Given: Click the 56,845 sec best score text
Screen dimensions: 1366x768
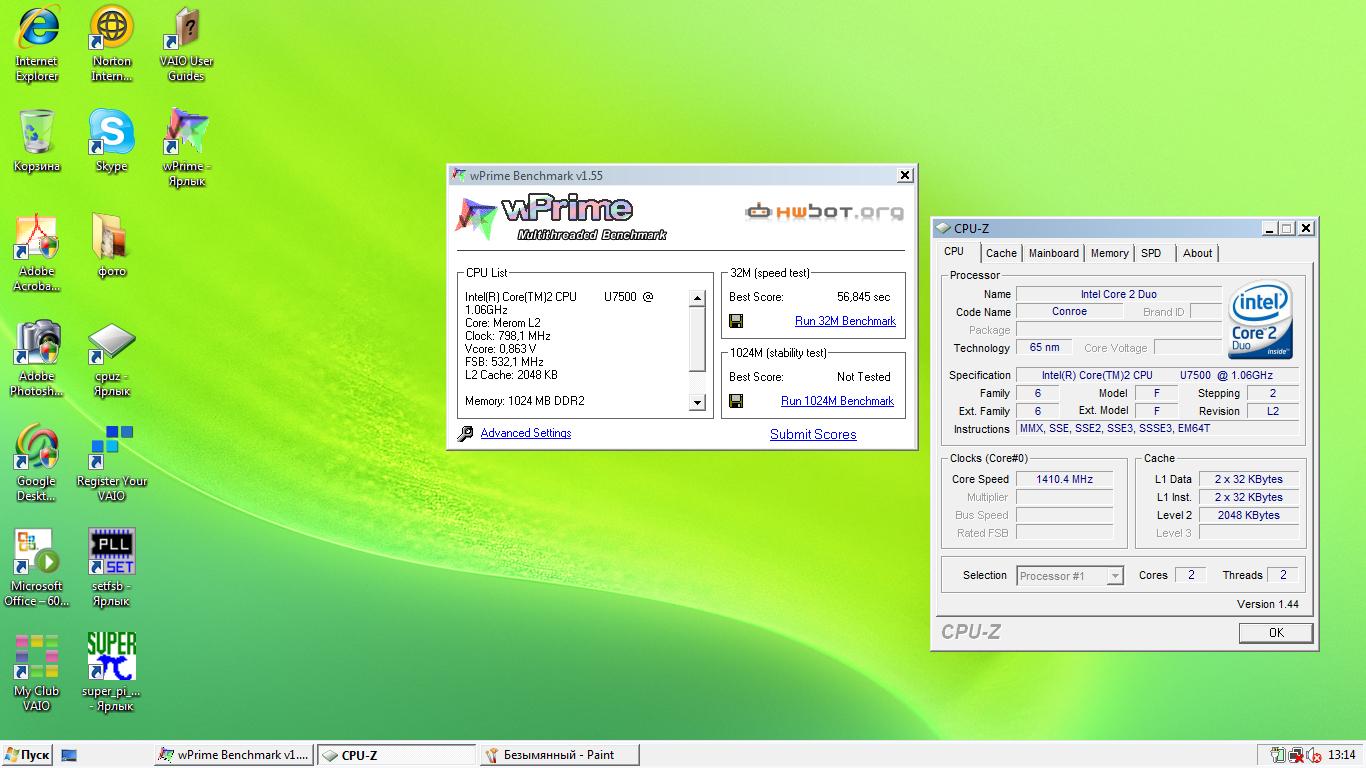Looking at the screenshot, I should pyautogui.click(x=863, y=297).
